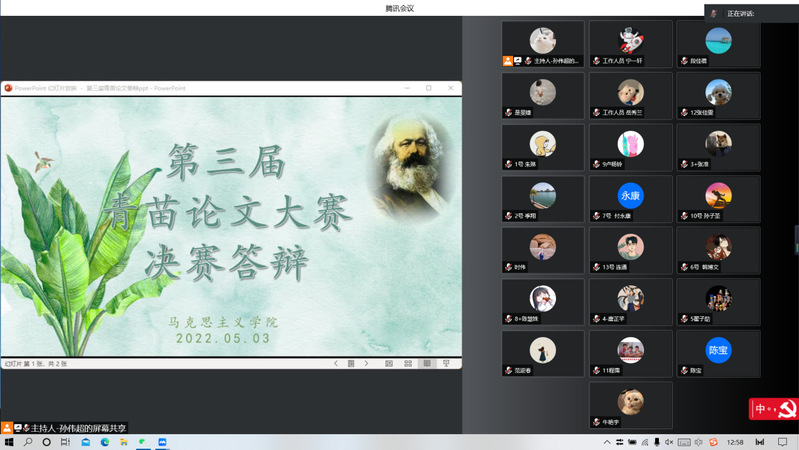Open Tencent Meeting from the taskbar

click(x=162, y=441)
